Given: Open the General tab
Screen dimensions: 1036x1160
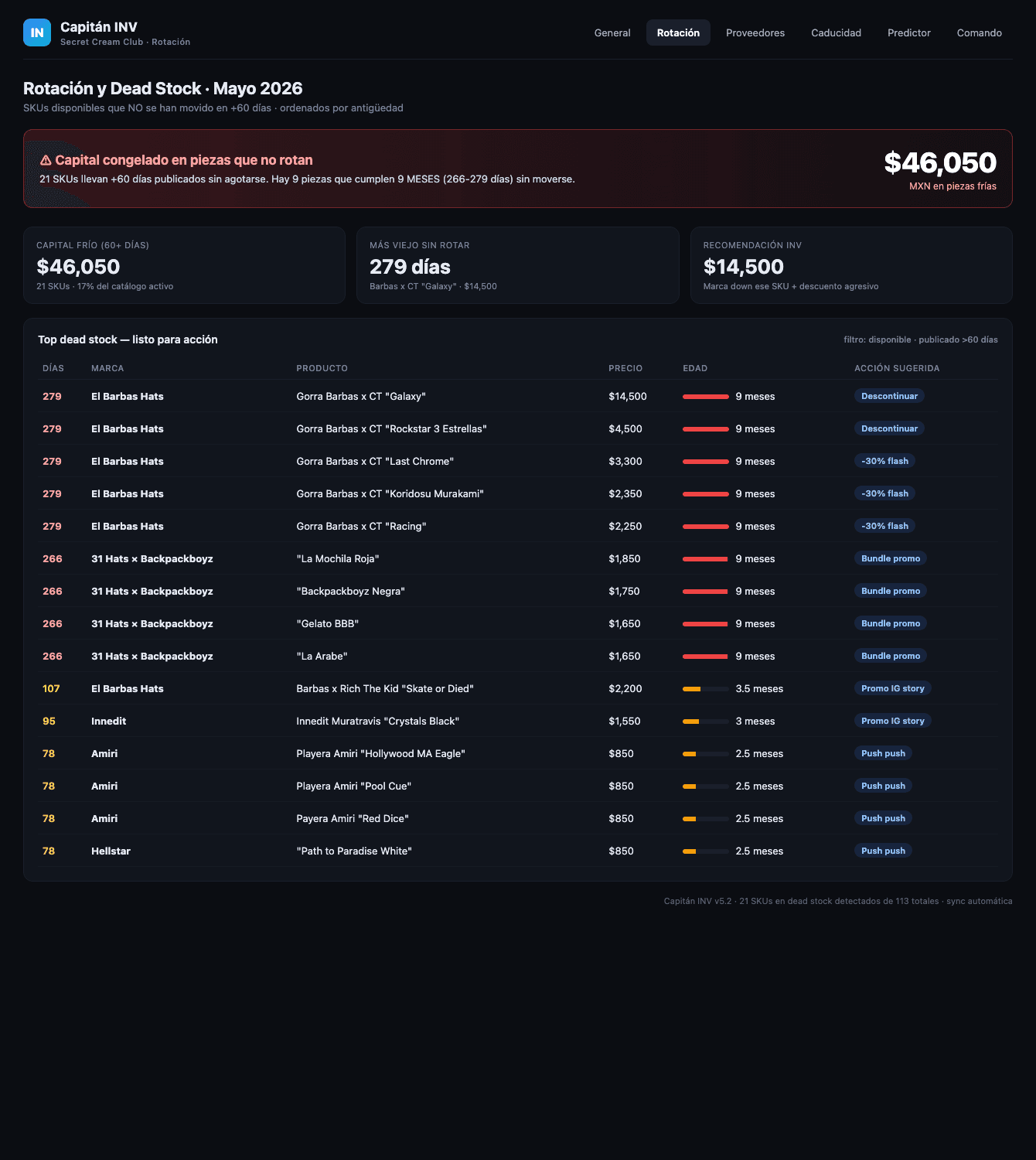Looking at the screenshot, I should [612, 32].
